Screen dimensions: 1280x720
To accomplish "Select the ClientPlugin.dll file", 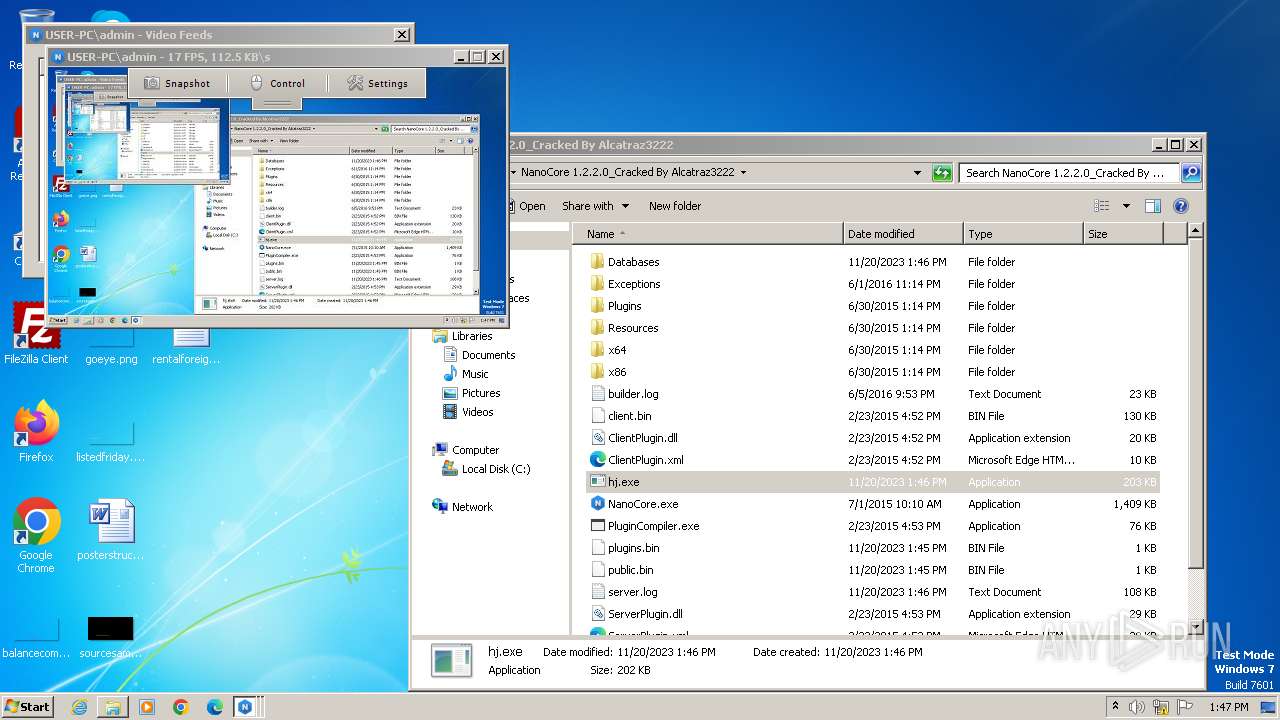I will (872, 438).
